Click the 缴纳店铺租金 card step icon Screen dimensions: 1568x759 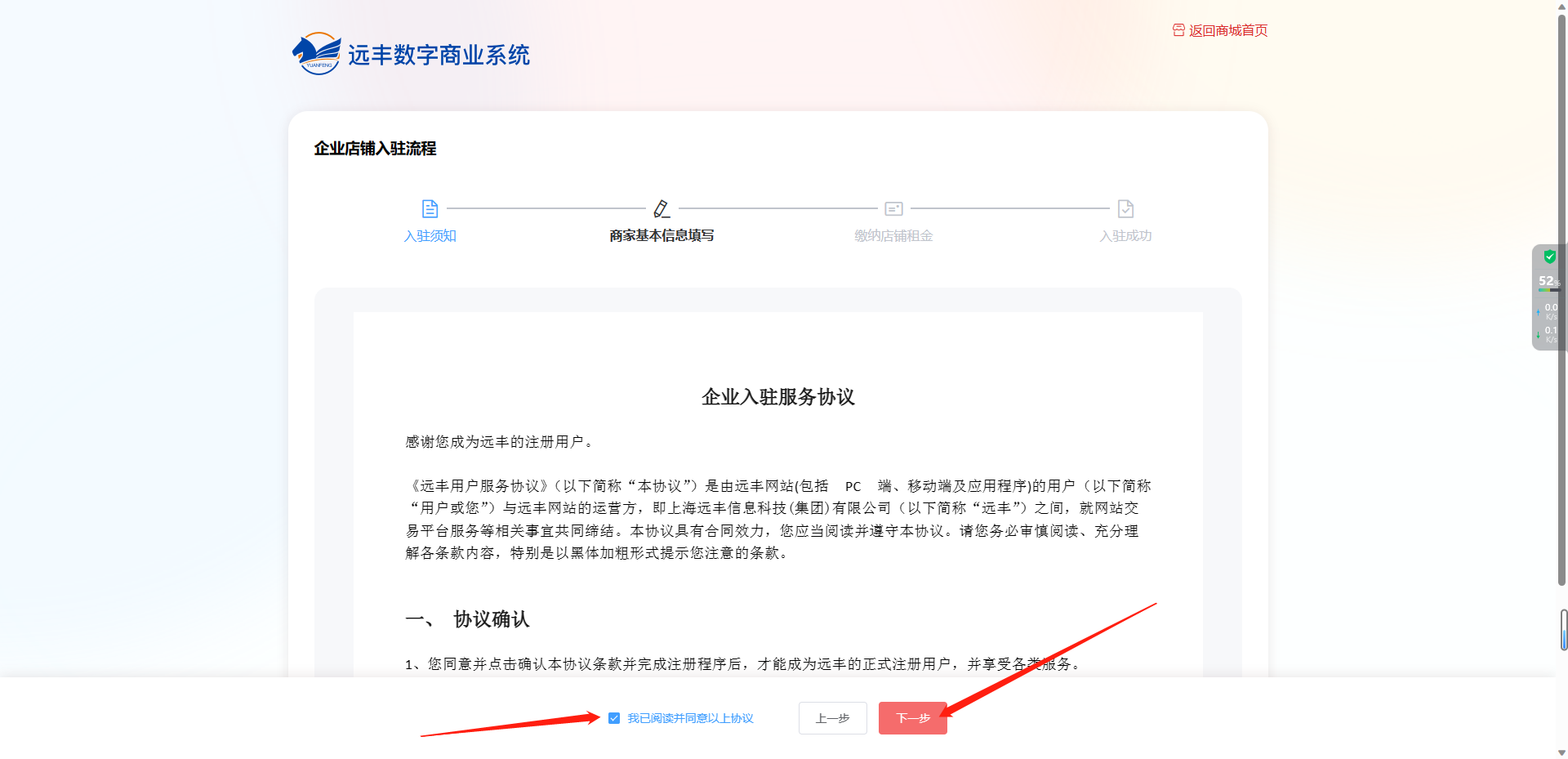point(893,208)
